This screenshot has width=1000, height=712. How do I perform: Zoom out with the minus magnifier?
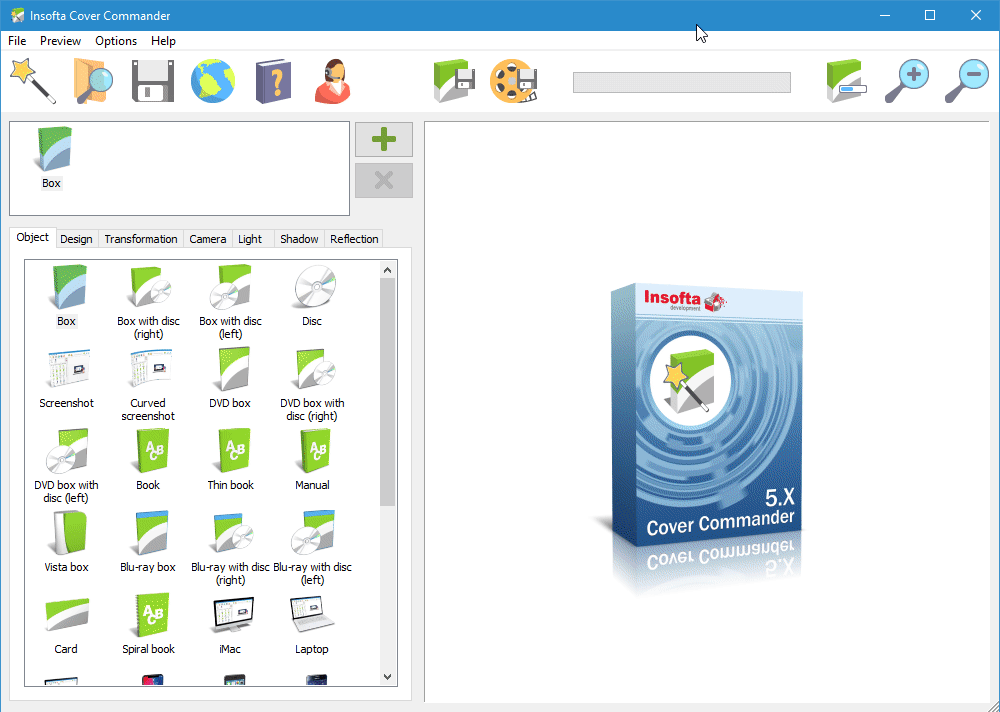point(966,81)
